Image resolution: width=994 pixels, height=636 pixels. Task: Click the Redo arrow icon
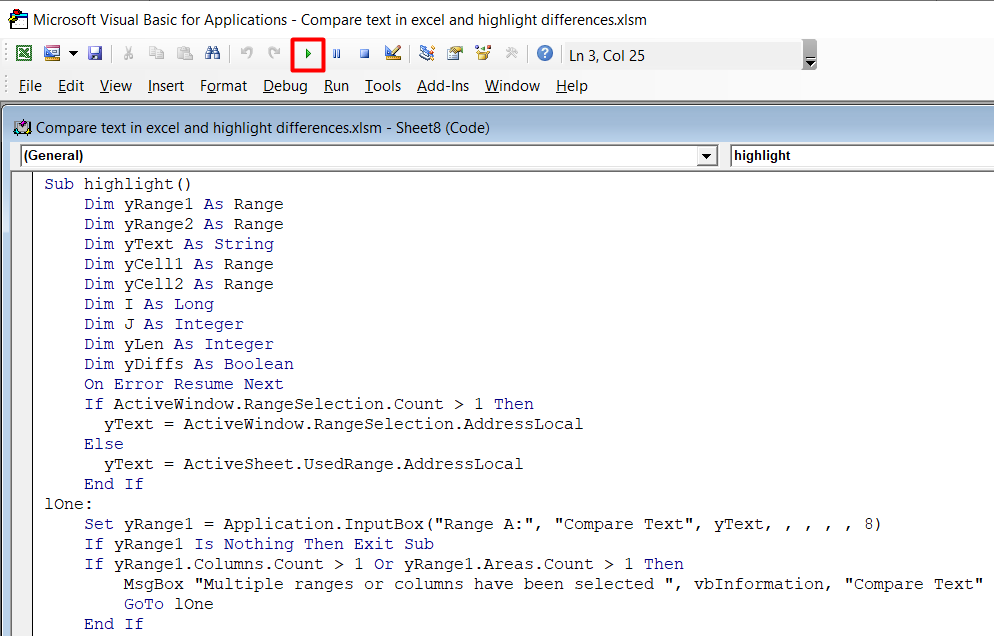tap(274, 54)
